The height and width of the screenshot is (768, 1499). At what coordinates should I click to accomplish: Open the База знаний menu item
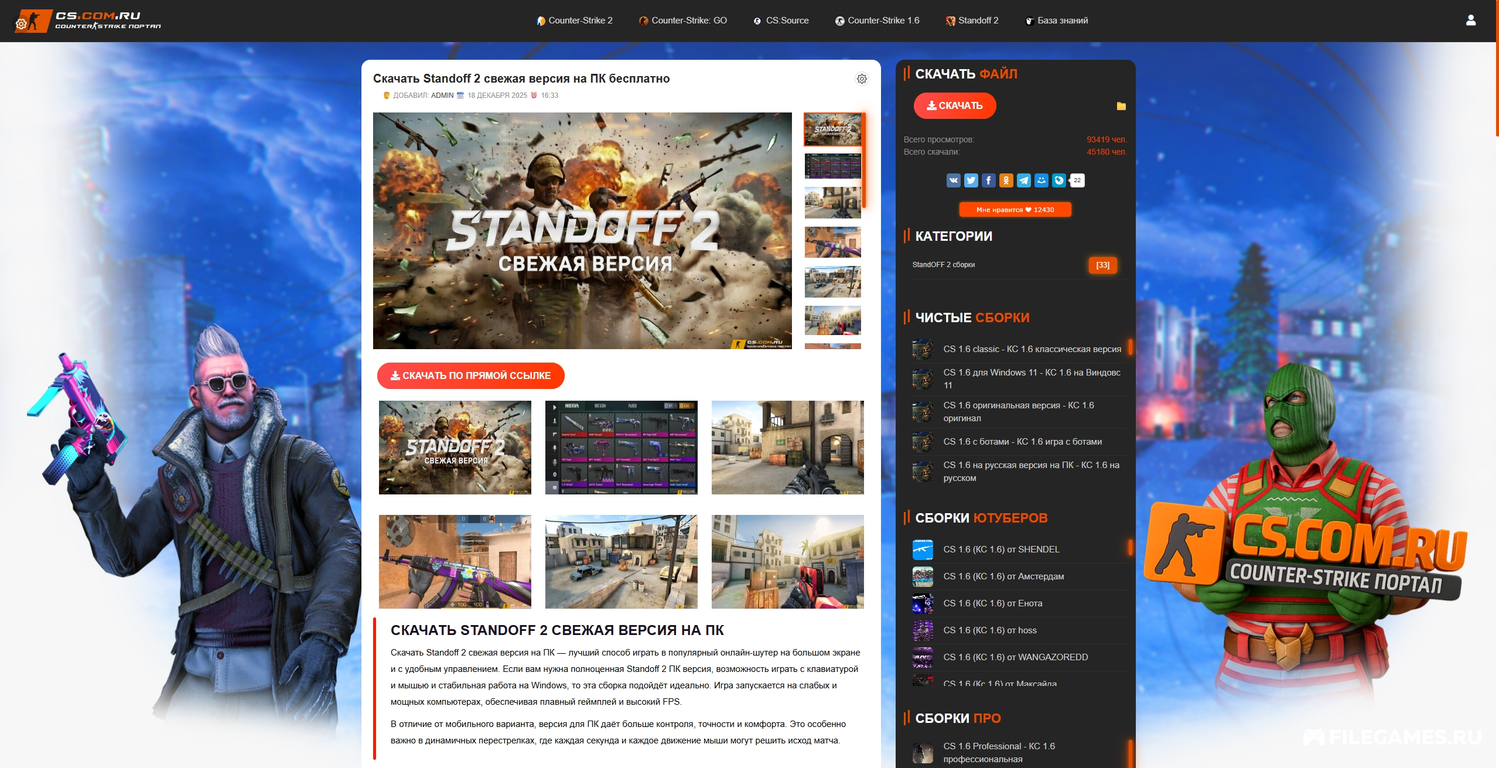pyautogui.click(x=1056, y=21)
